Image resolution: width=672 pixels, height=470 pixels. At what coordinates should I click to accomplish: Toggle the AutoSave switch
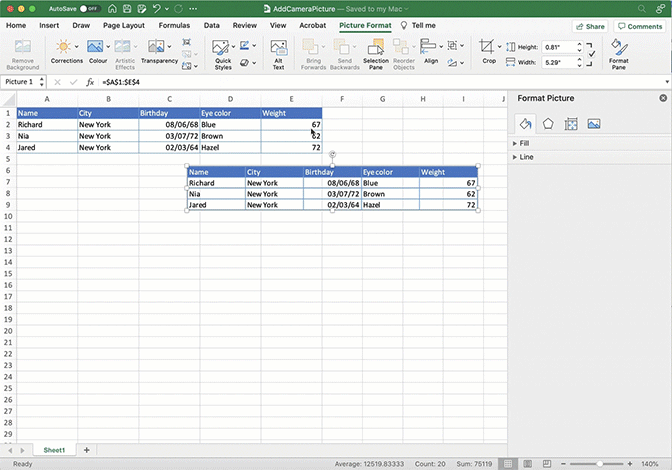click(x=90, y=9)
